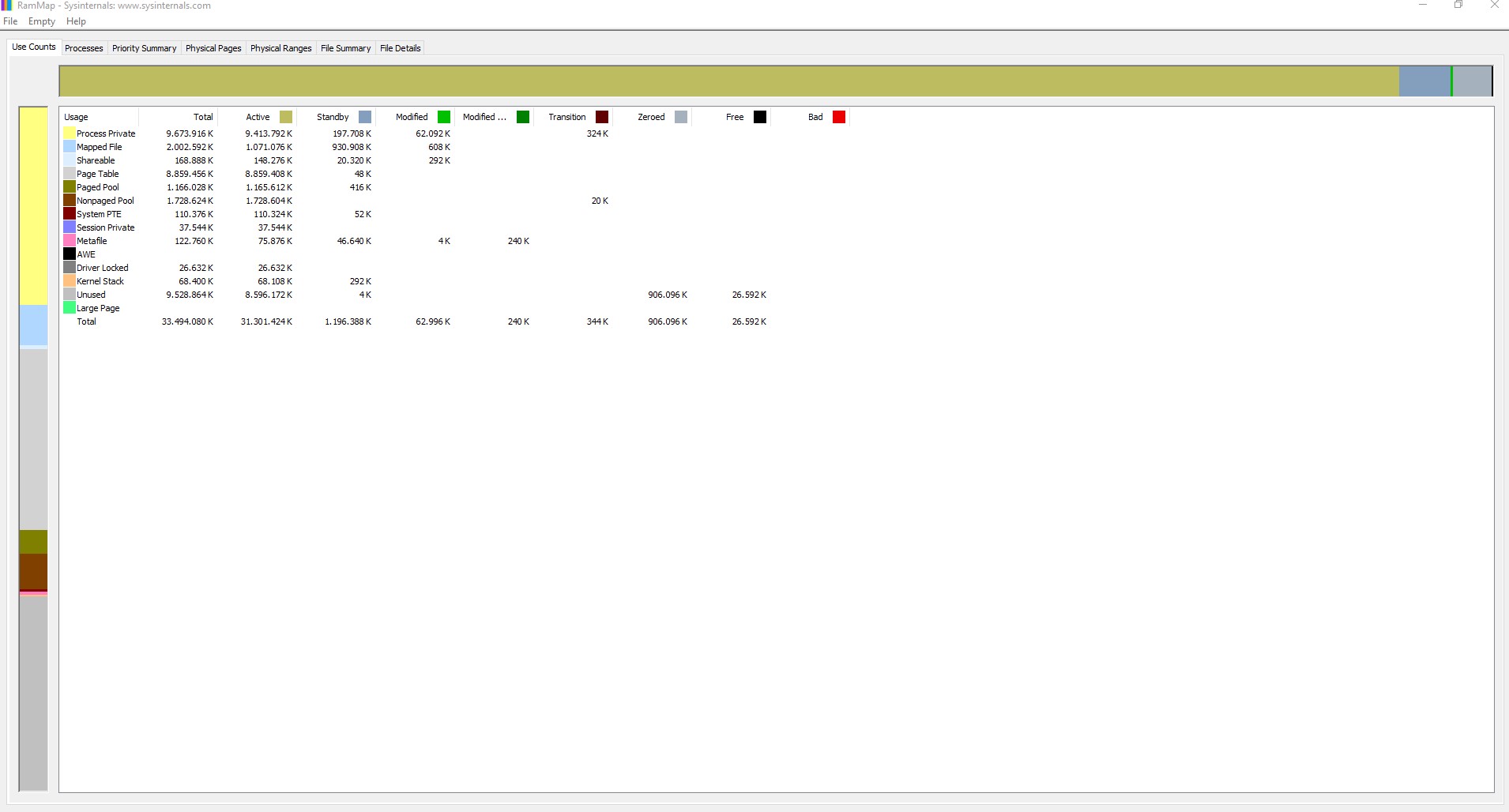Image resolution: width=1509 pixels, height=812 pixels.
Task: Click the Mapped File light blue swatch
Action: click(x=70, y=147)
